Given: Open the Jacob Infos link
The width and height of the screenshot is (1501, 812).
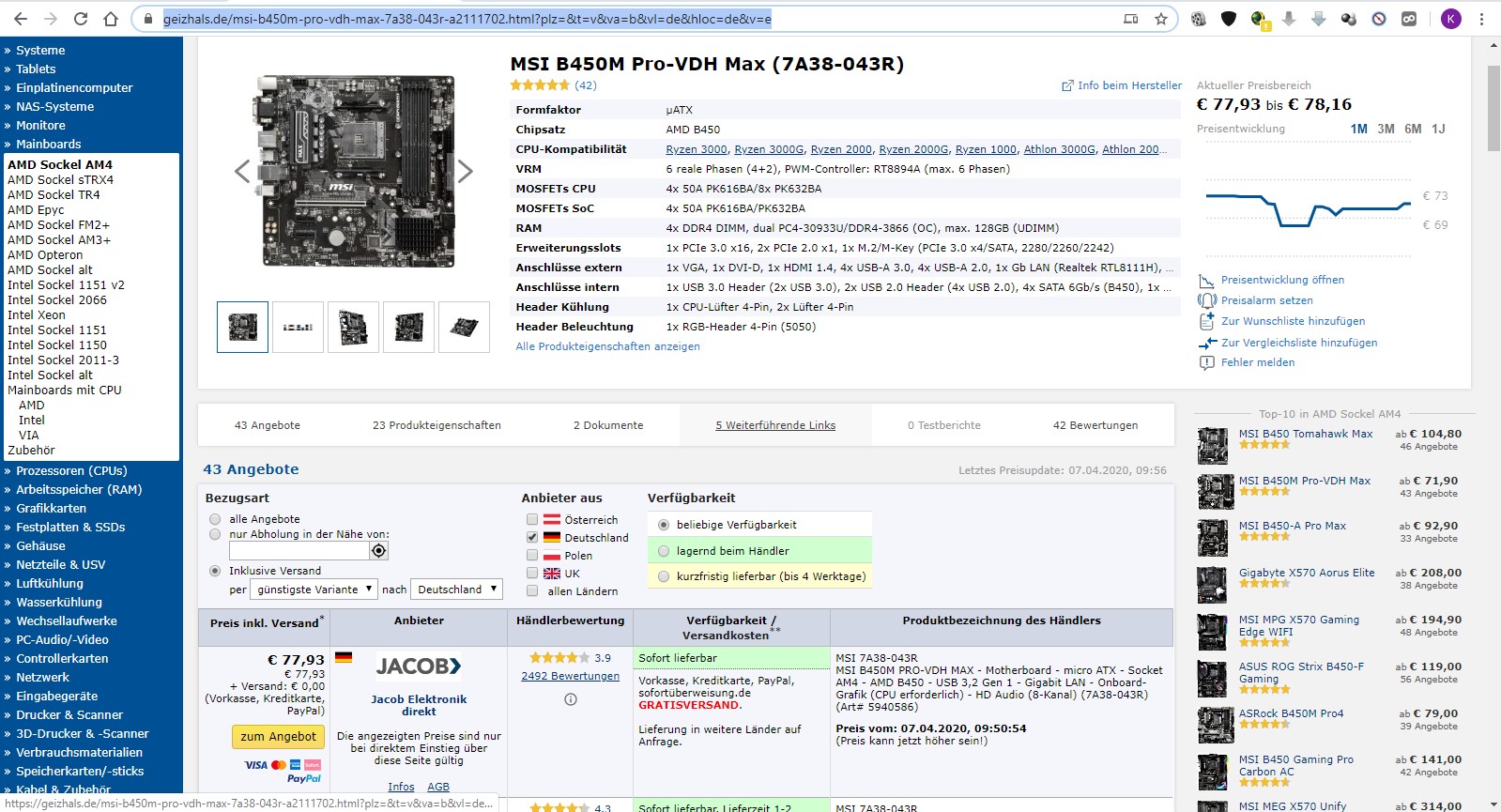Looking at the screenshot, I should (401, 787).
